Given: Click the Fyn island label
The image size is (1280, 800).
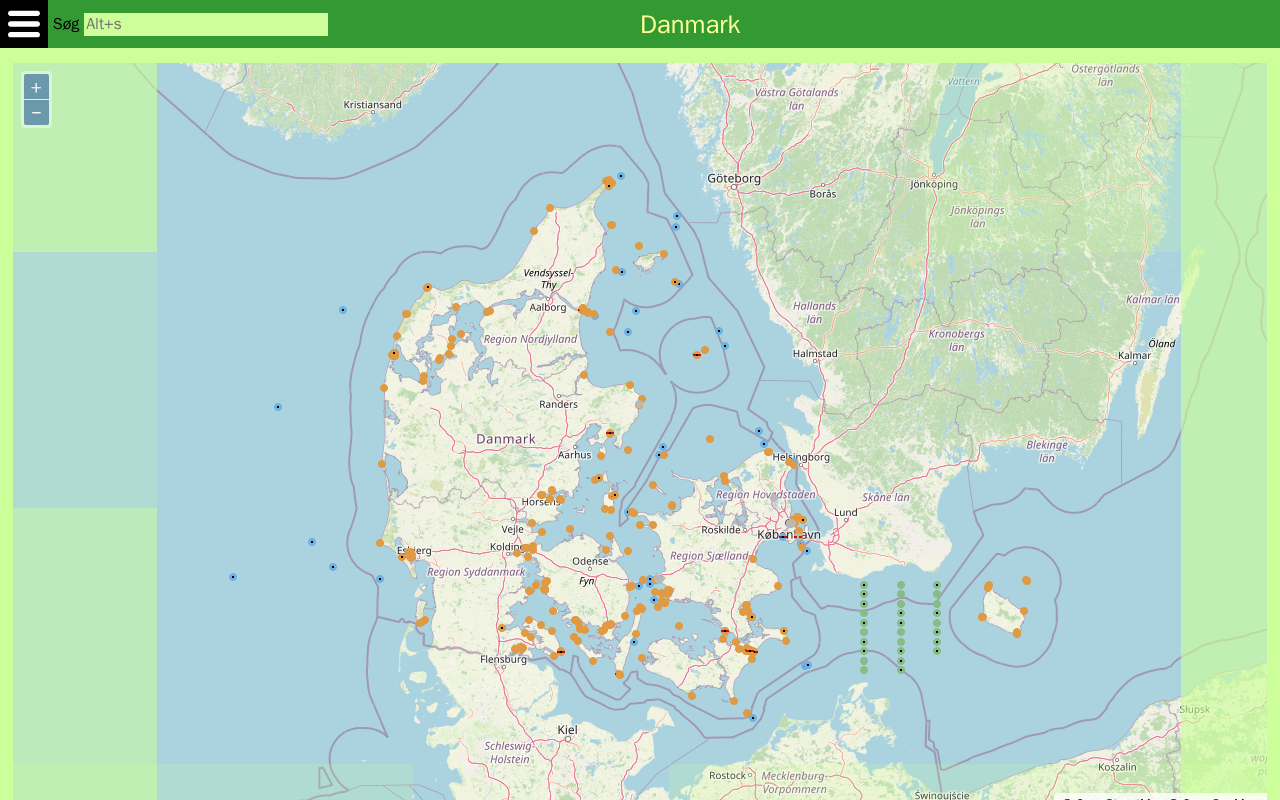Looking at the screenshot, I should [x=587, y=580].
